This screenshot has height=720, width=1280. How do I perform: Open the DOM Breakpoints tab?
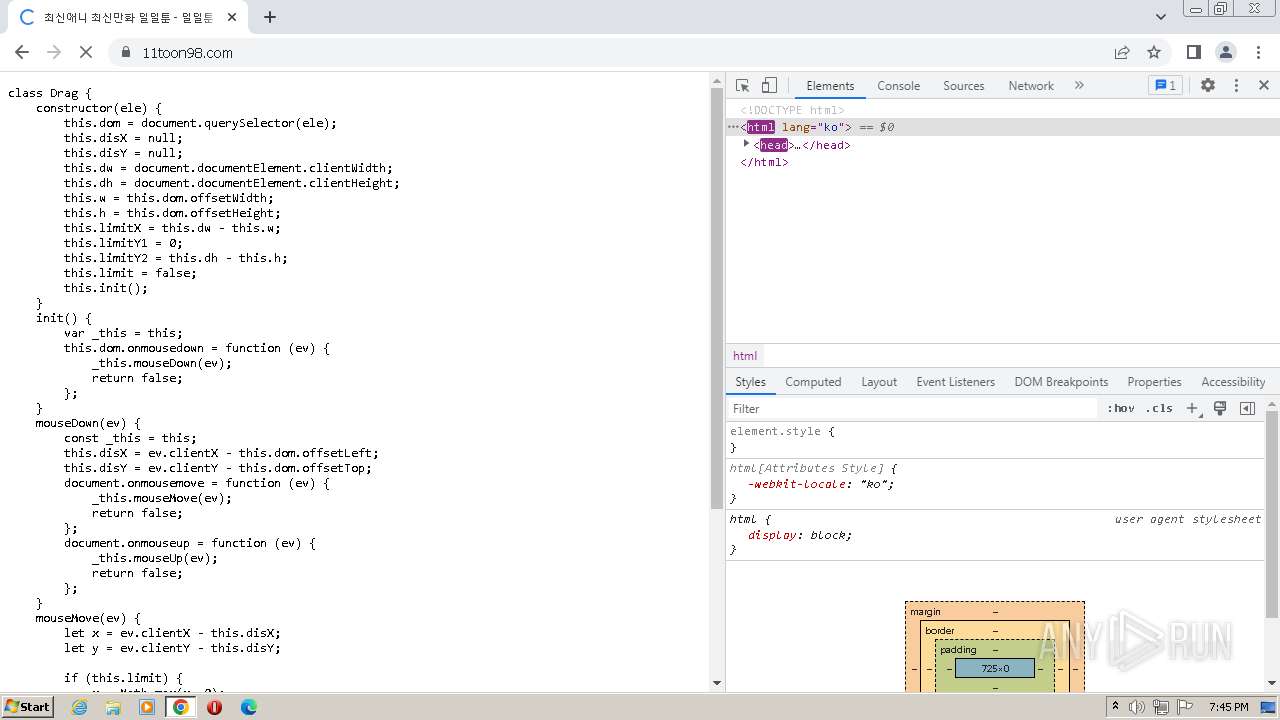click(x=1061, y=382)
